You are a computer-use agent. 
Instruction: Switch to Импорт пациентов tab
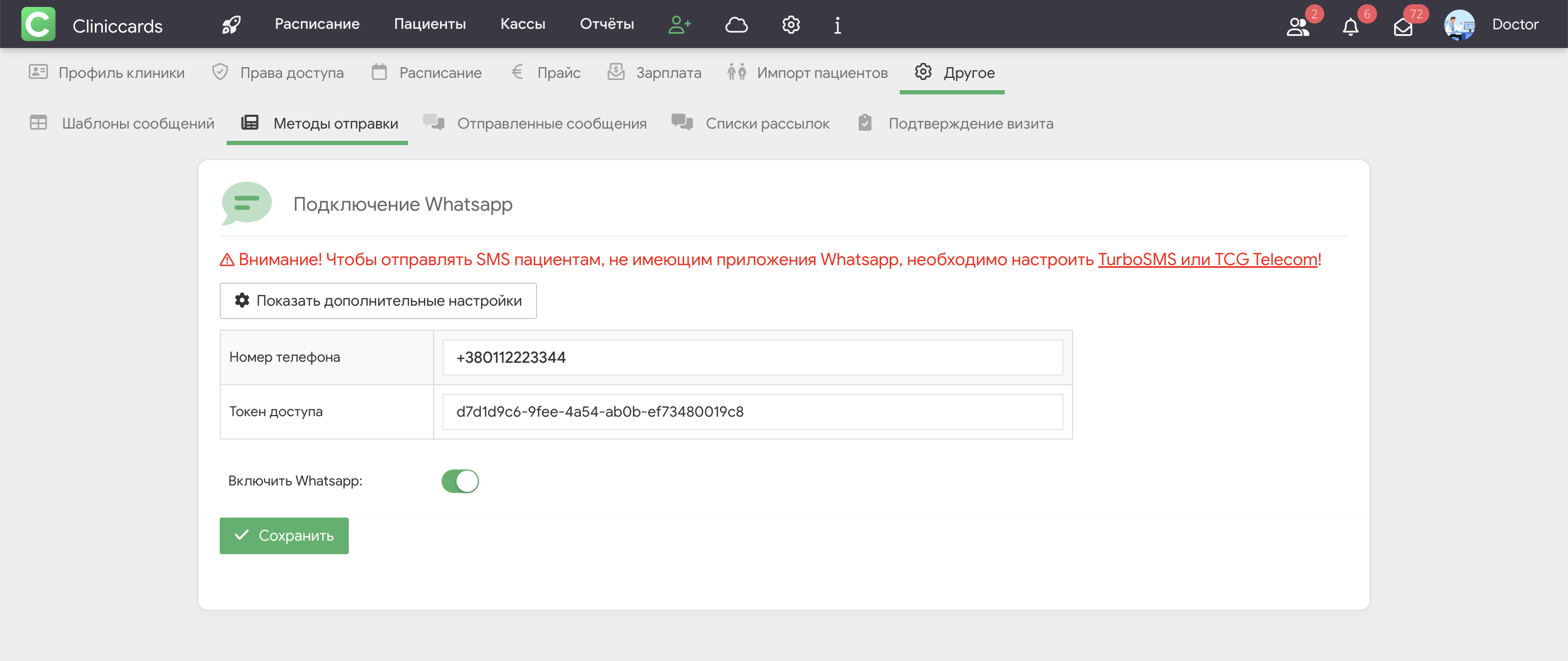(808, 73)
